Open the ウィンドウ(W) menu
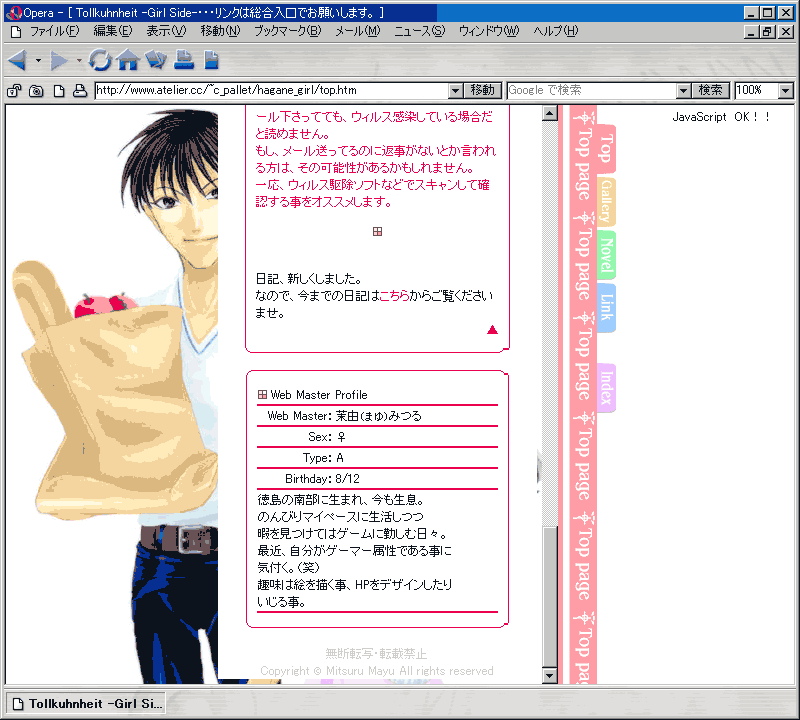 click(x=489, y=31)
